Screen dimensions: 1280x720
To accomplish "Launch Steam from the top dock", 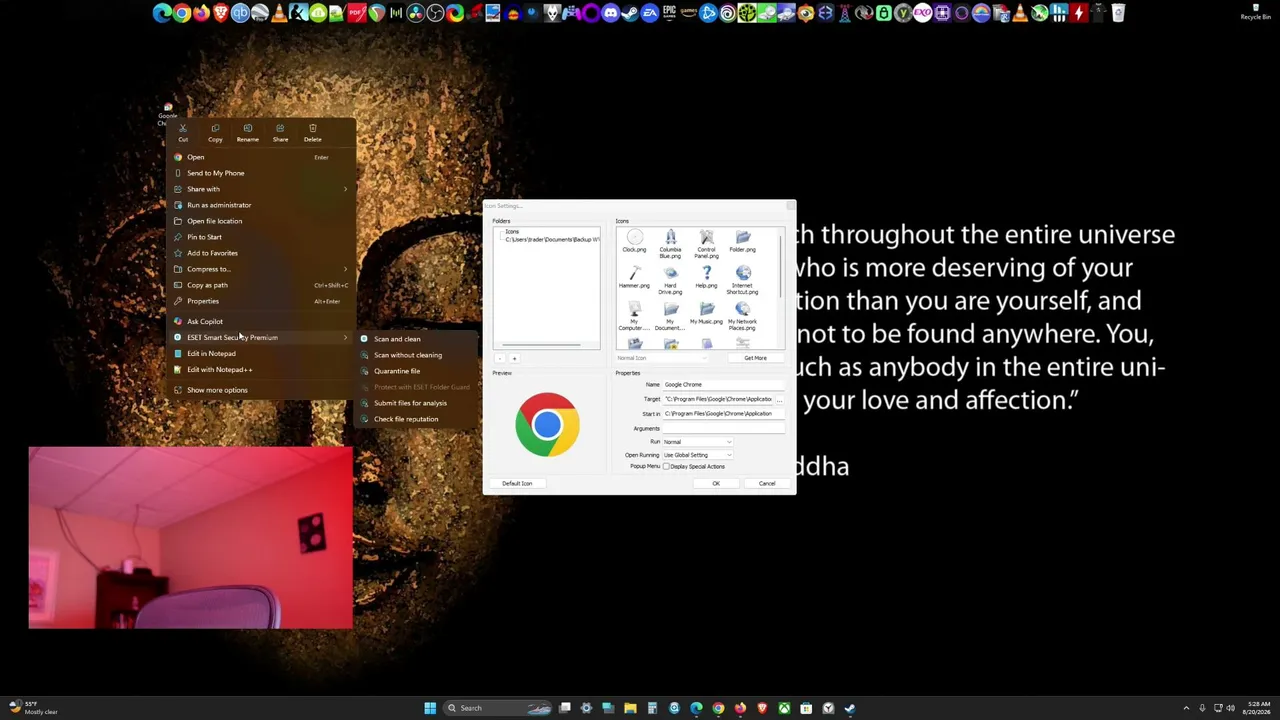I will 630,13.
